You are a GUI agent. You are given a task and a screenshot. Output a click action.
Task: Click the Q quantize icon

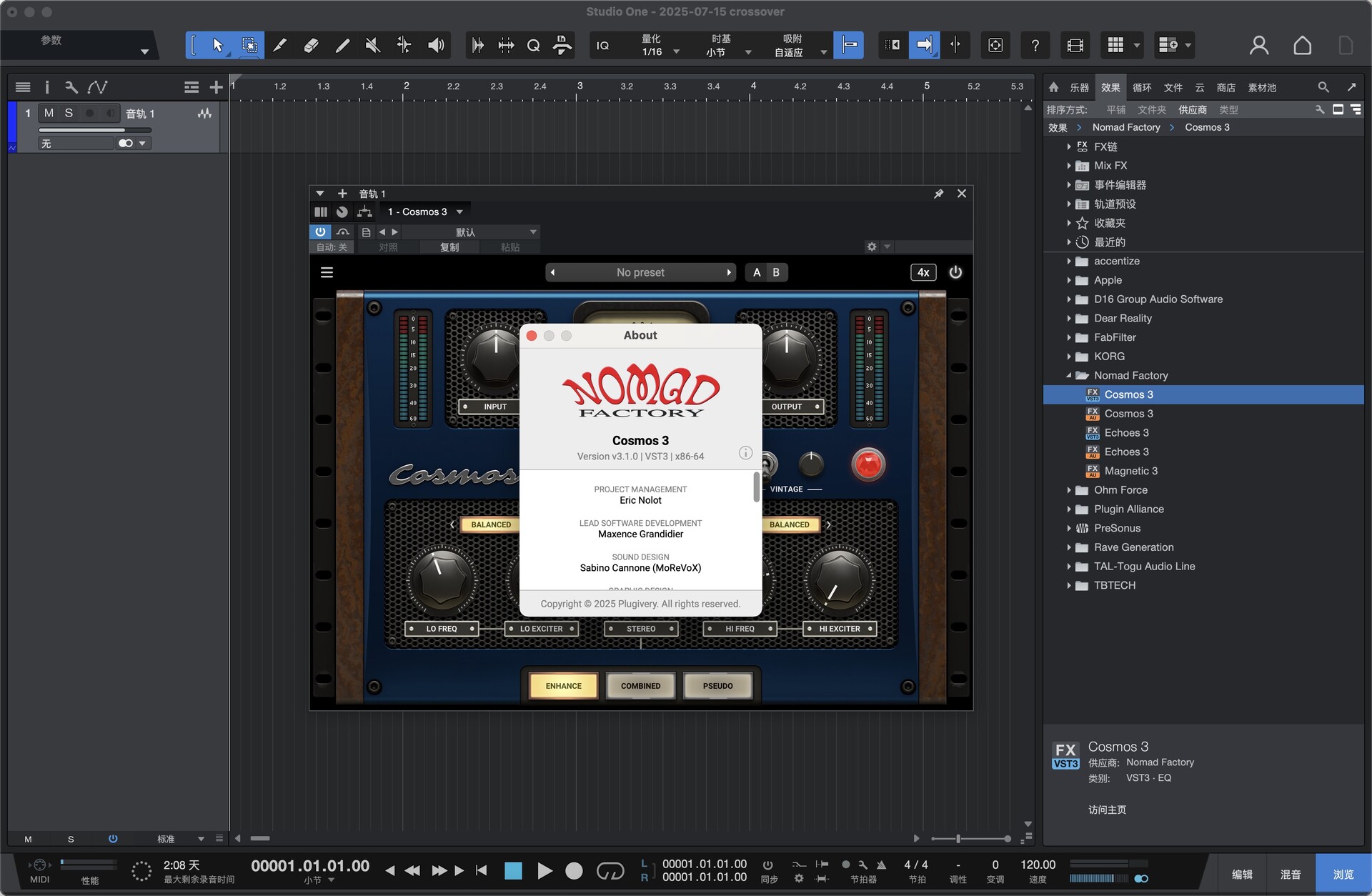pyautogui.click(x=533, y=46)
